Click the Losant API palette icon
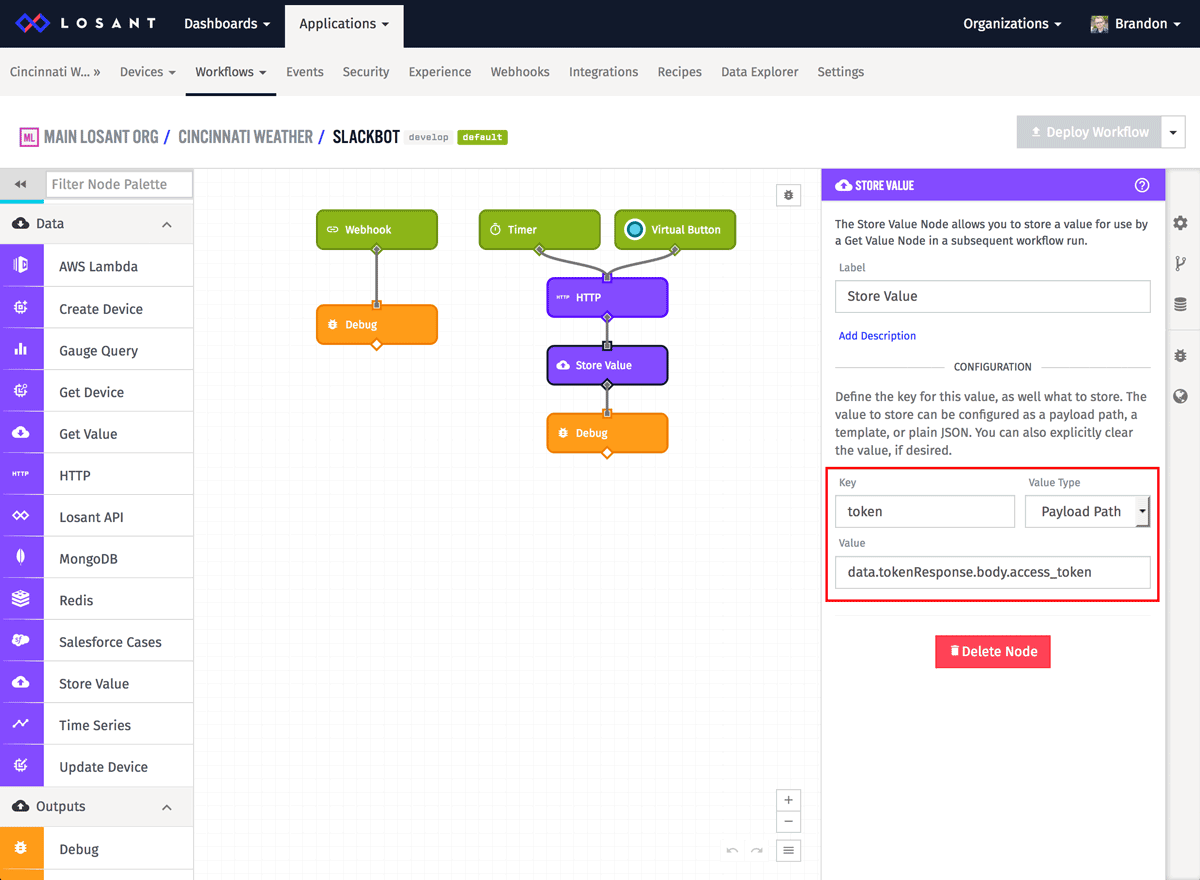 [x=21, y=517]
